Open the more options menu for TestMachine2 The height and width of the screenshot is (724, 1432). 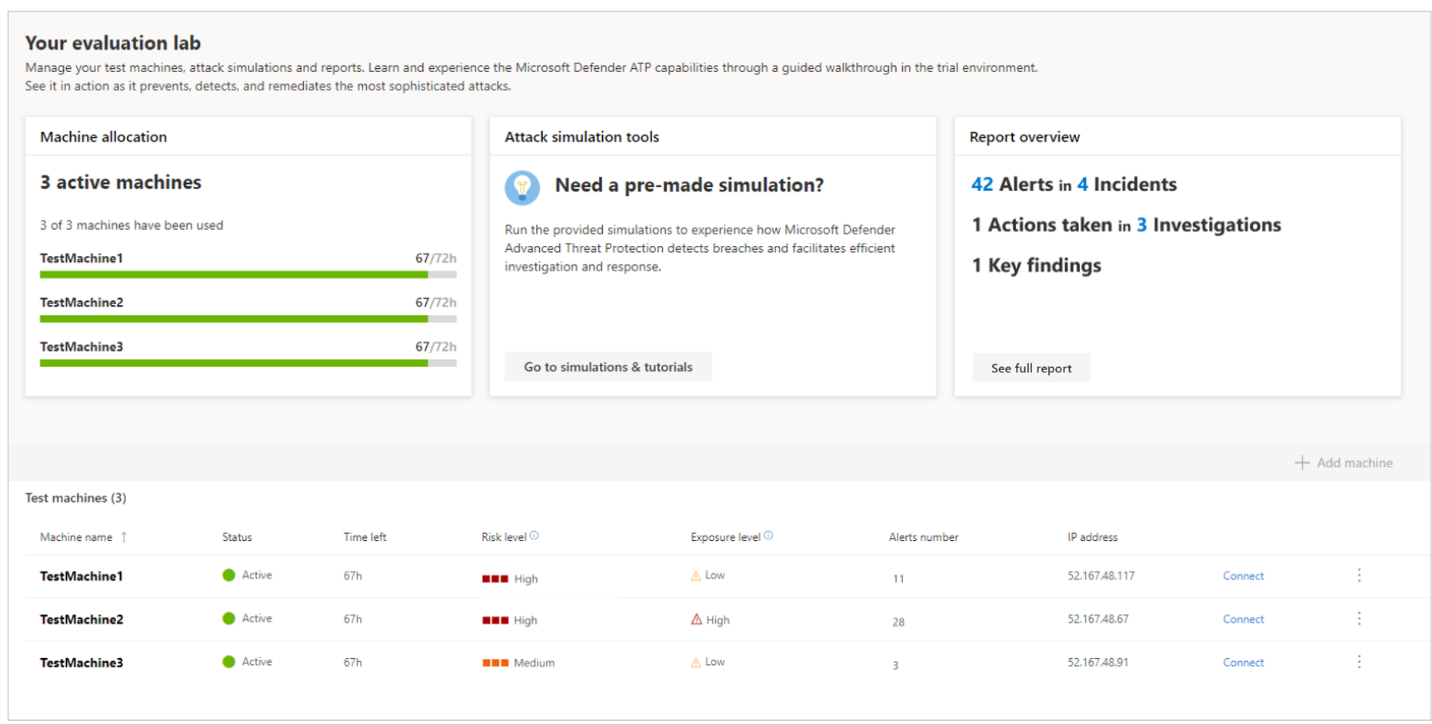[1359, 618]
